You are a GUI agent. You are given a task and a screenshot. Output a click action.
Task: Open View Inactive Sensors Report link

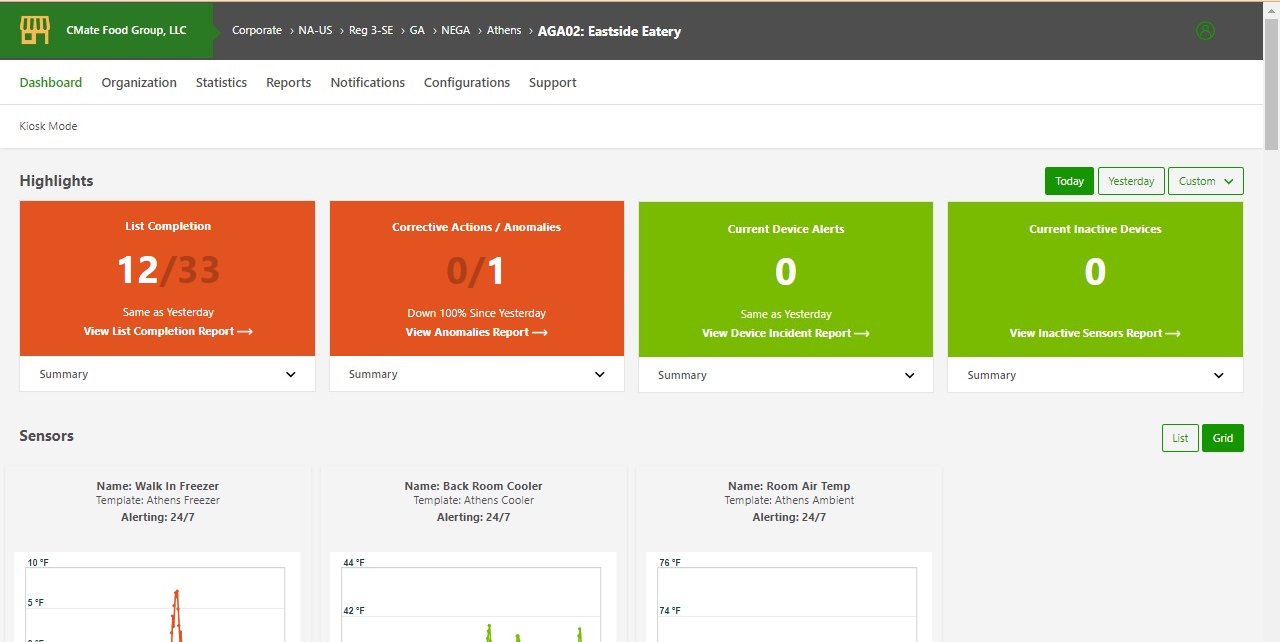[1094, 333]
